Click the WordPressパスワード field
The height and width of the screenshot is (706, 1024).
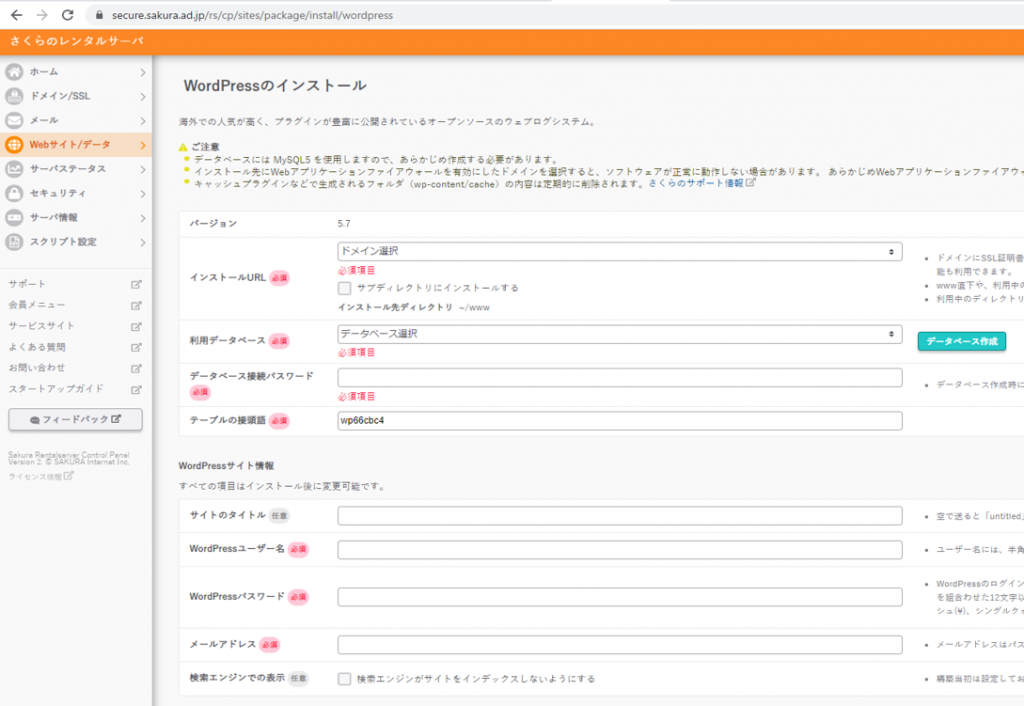coord(620,597)
